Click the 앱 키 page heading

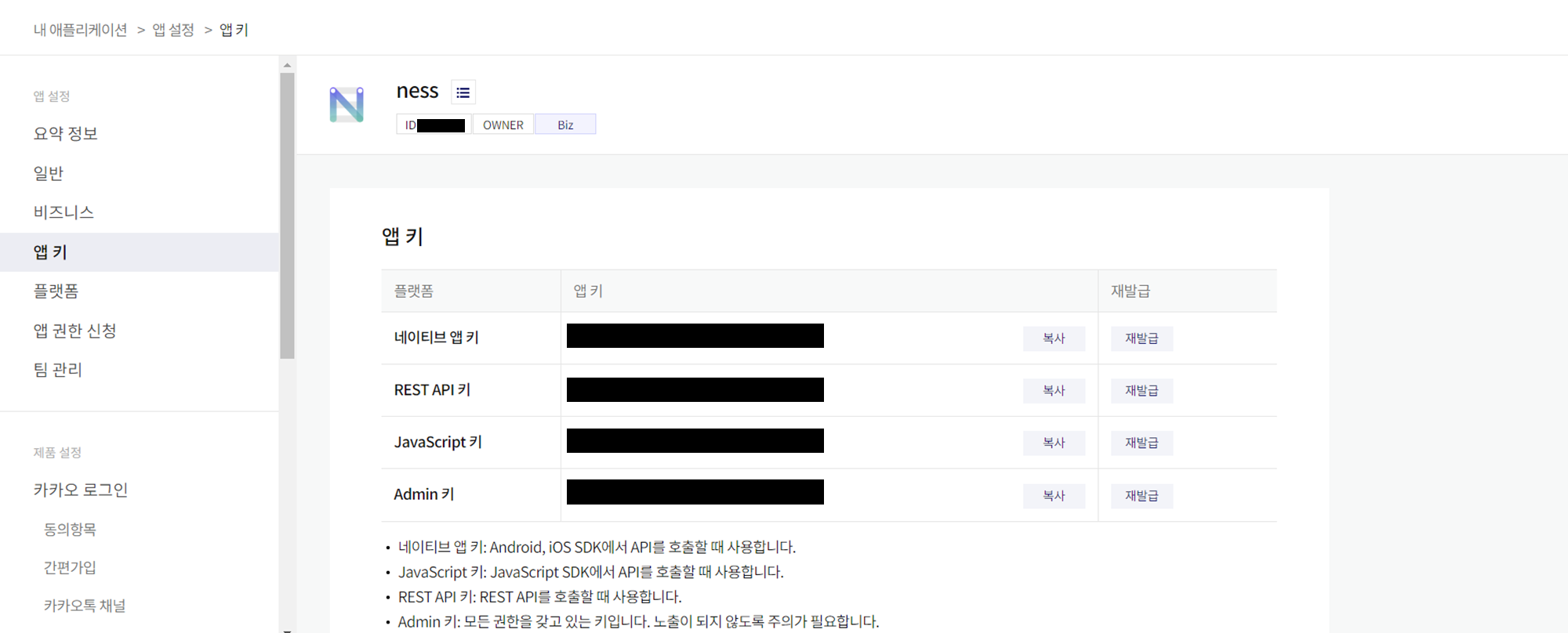(403, 237)
